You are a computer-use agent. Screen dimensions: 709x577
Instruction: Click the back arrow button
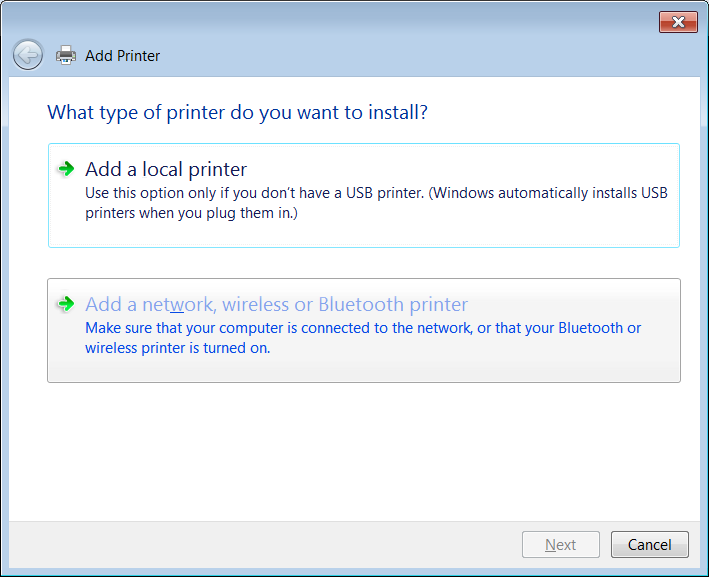[x=28, y=55]
